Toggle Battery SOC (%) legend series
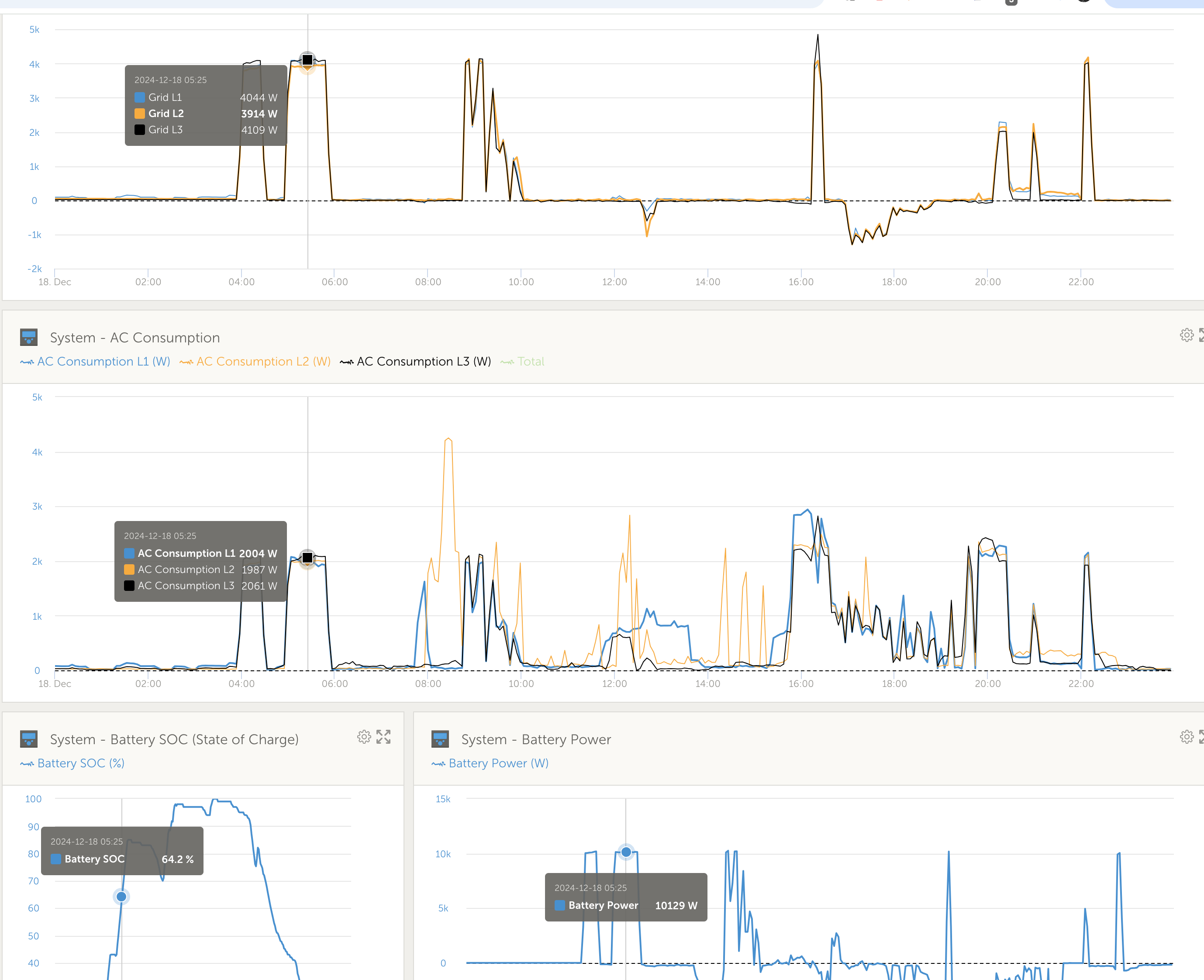 (x=72, y=763)
